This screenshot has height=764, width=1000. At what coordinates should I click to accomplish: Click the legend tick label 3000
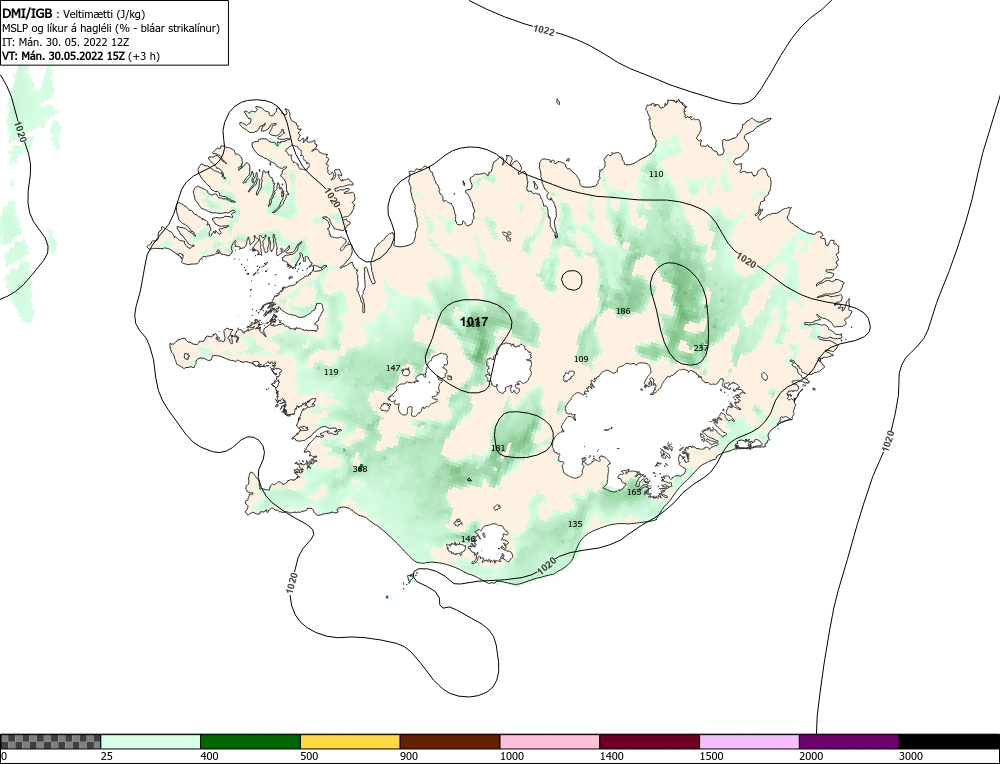pyautogui.click(x=911, y=756)
